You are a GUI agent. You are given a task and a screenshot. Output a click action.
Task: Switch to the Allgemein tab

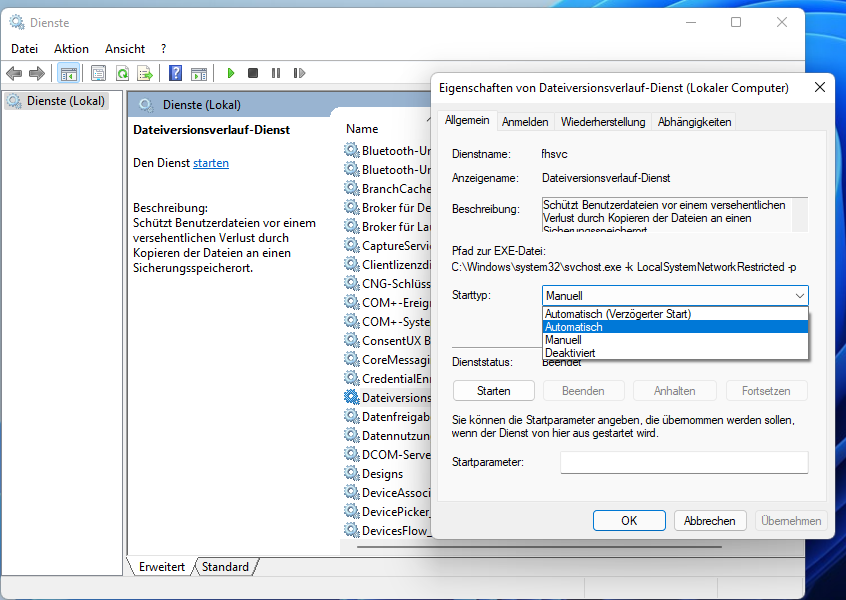coord(467,120)
